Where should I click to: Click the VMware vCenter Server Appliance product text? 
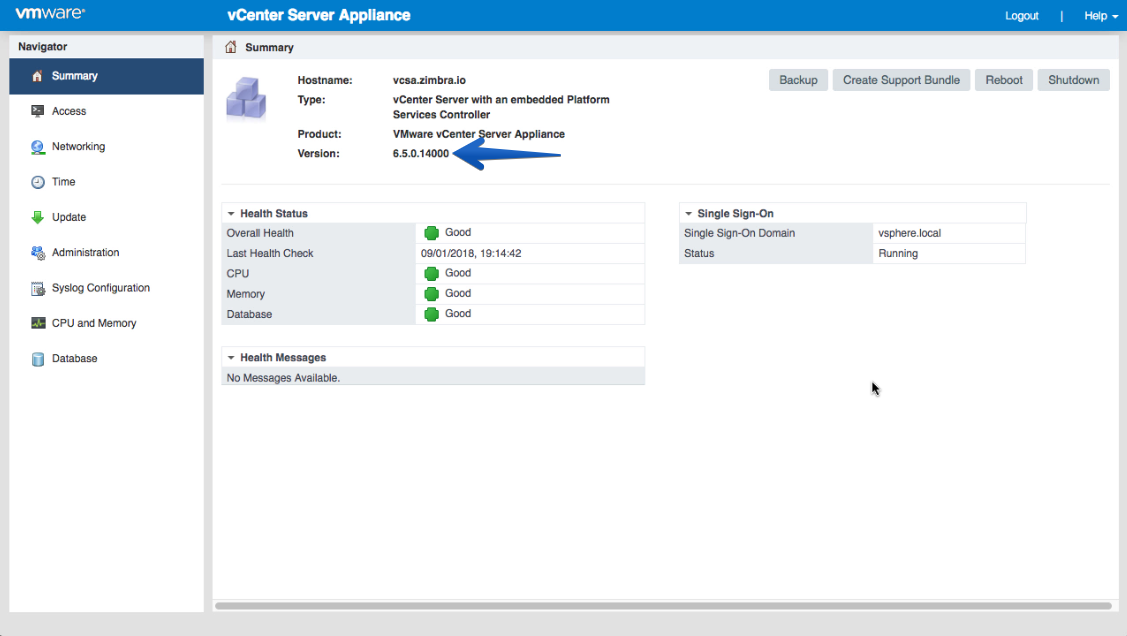(x=479, y=134)
